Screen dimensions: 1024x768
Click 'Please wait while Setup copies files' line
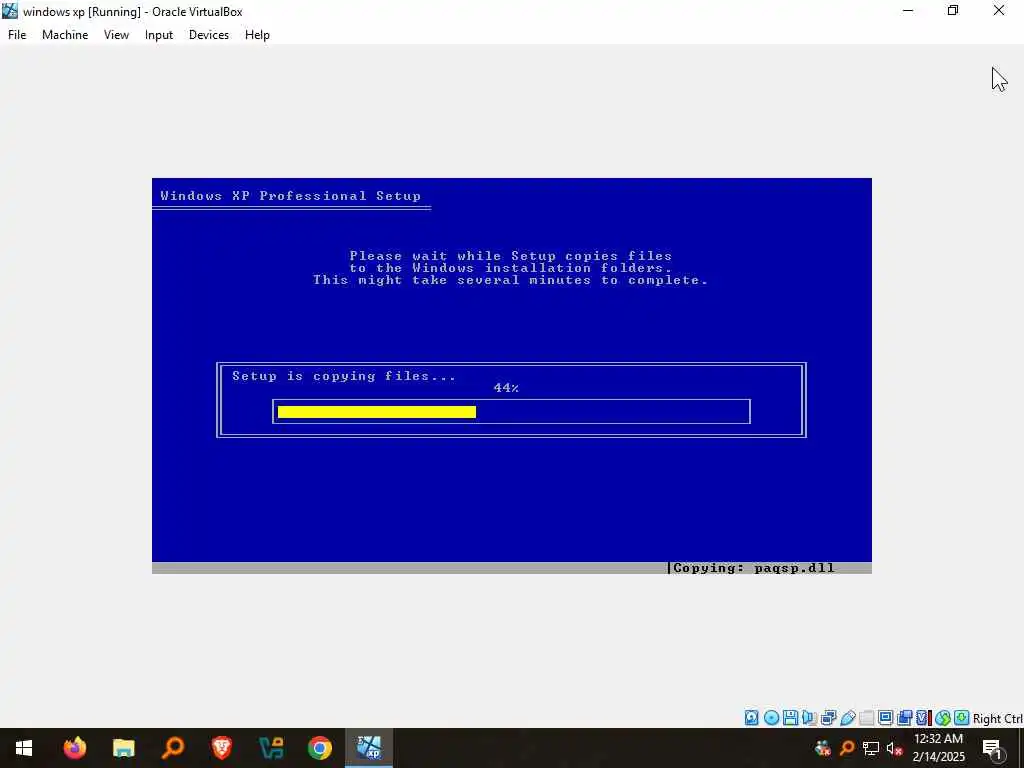pyautogui.click(x=511, y=256)
